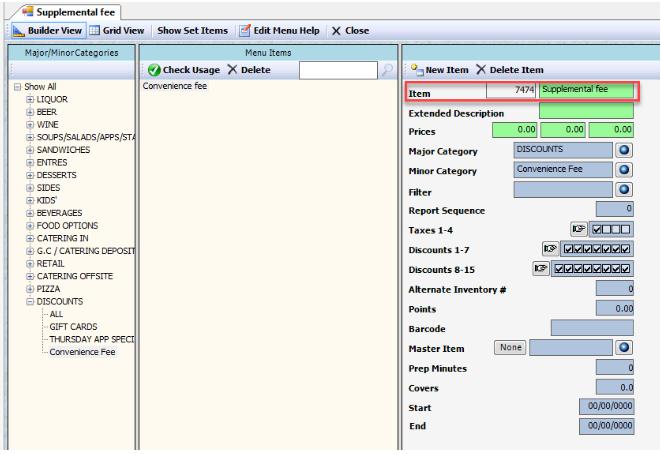Image resolution: width=661 pixels, height=455 pixels.
Task: Open Edit Menu Help
Action: pos(282,31)
